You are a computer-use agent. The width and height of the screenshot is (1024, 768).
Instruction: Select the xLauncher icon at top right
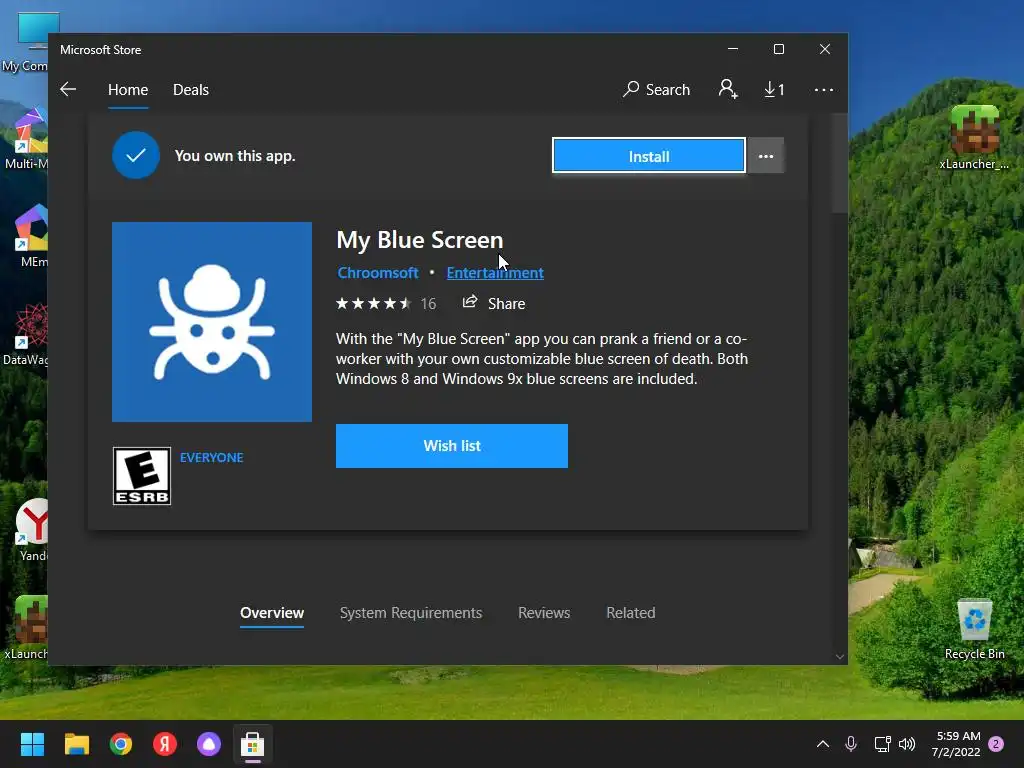click(974, 138)
